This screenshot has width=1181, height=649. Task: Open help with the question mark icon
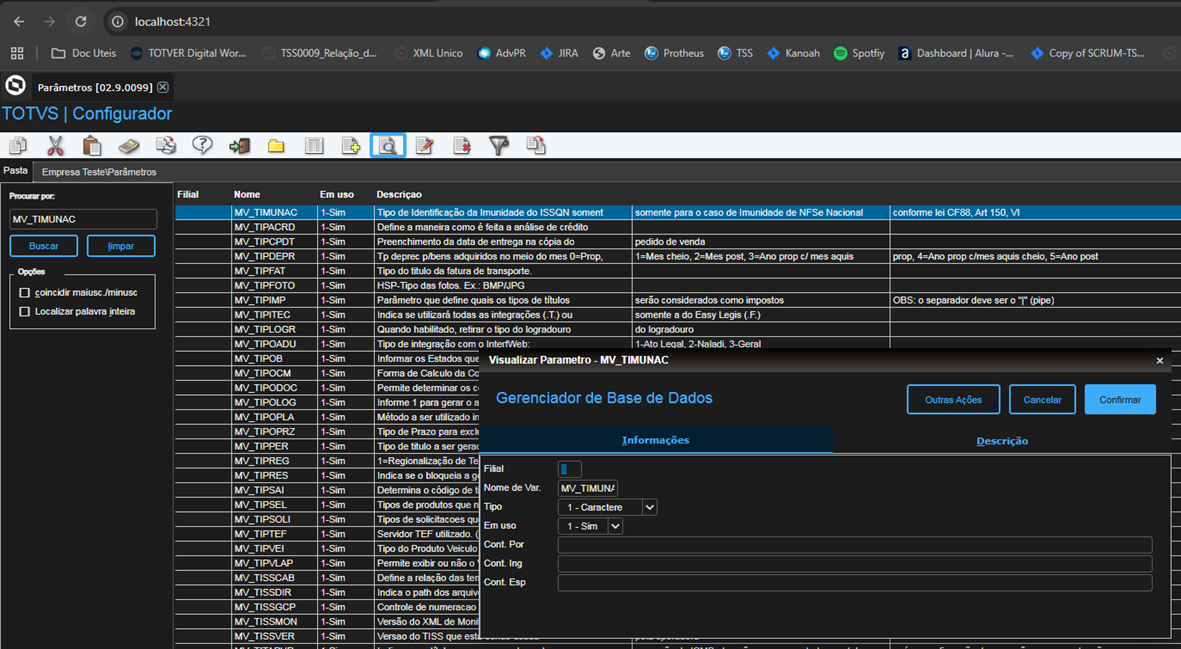point(202,146)
